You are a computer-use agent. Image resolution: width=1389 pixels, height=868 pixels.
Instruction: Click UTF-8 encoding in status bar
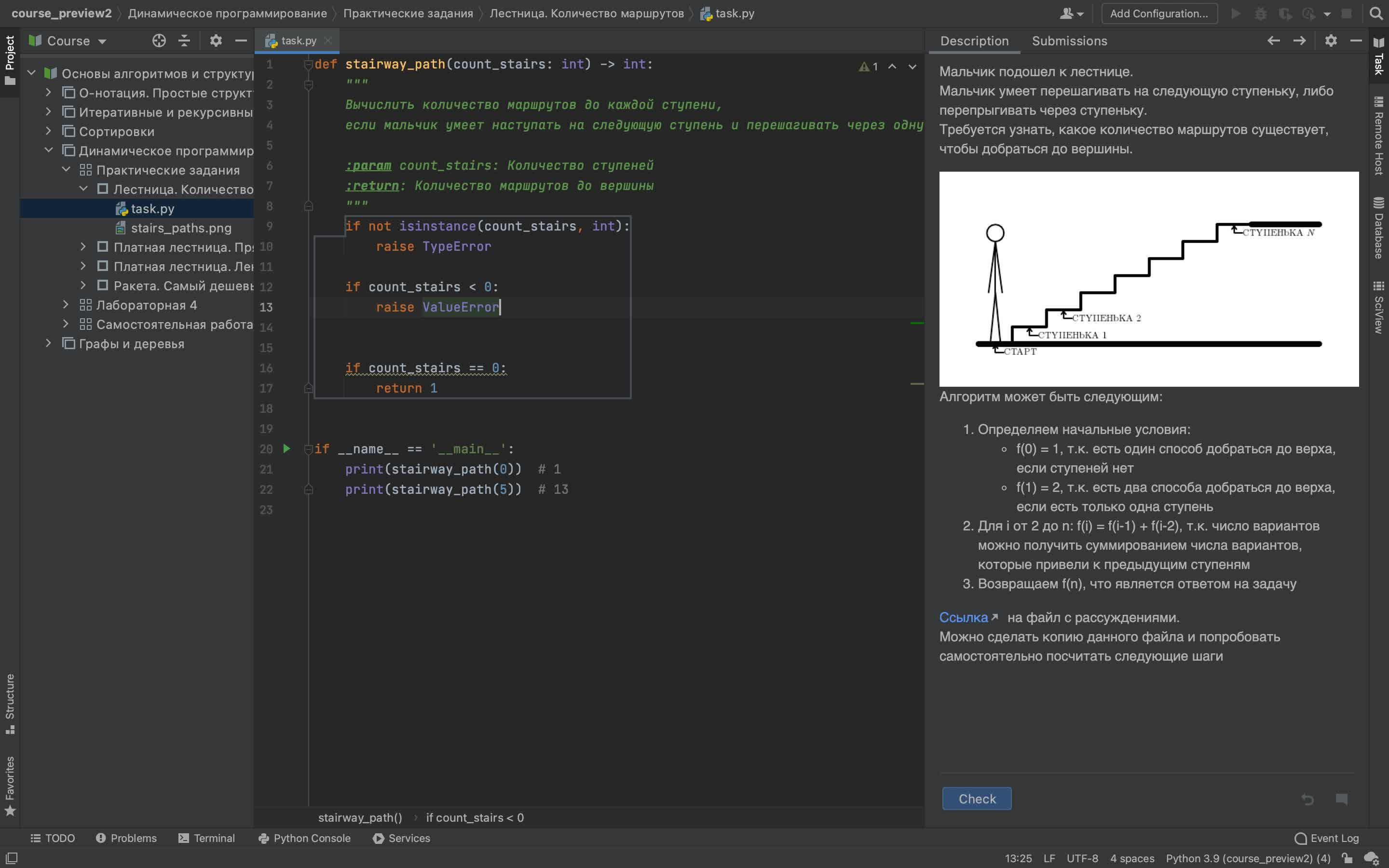(1082, 858)
